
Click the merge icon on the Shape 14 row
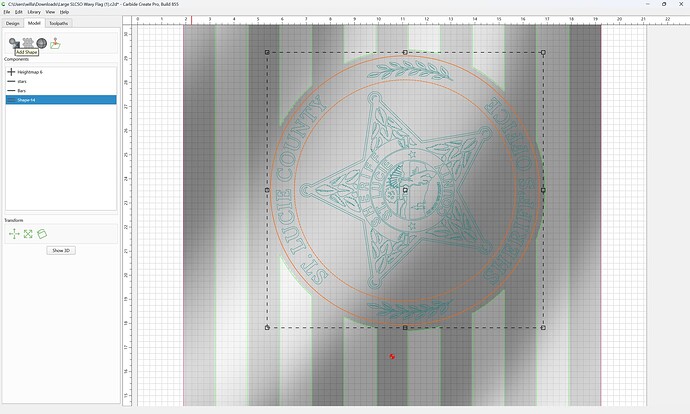[11, 100]
